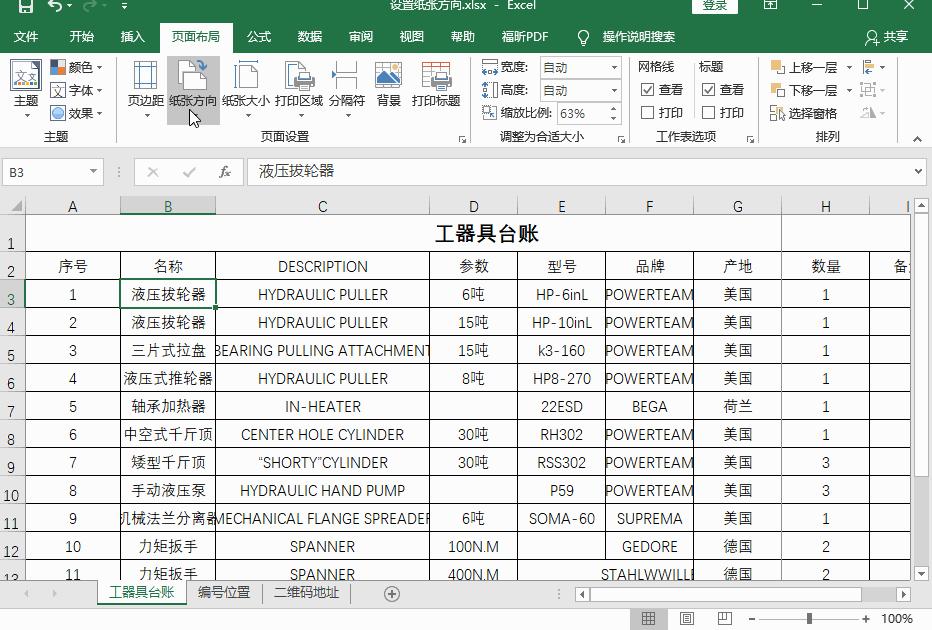Switch to the 公式 ribbon tab
Viewport: 932px width, 630px height.
(257, 37)
